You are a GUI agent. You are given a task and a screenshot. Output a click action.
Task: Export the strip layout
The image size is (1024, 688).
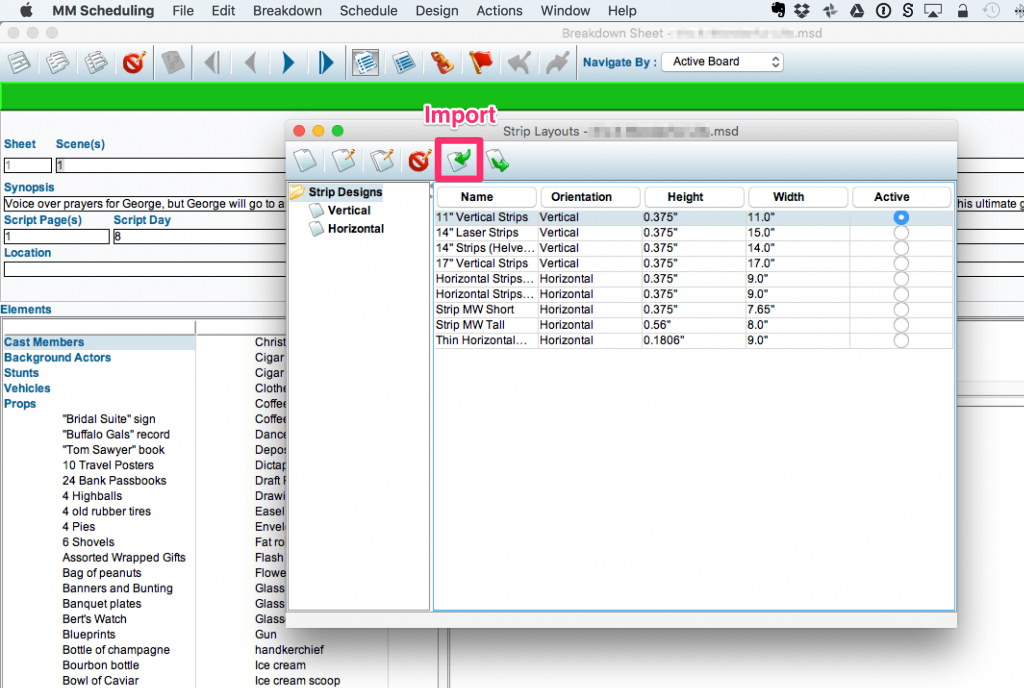498,160
